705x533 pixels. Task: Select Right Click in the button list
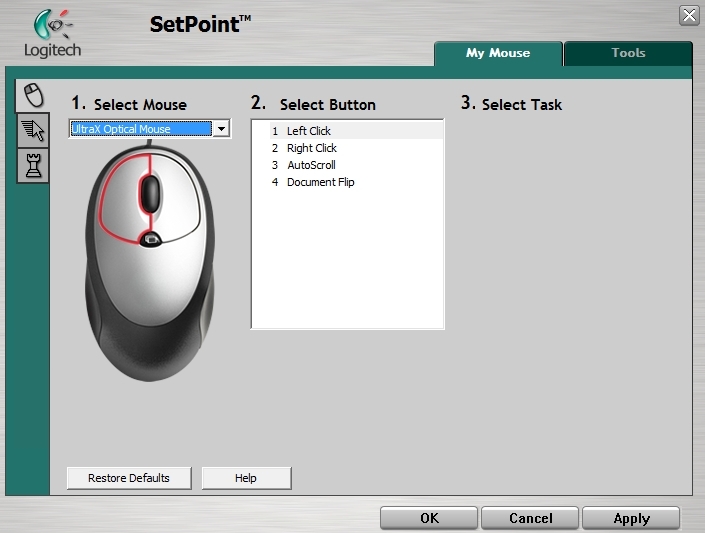[311, 148]
